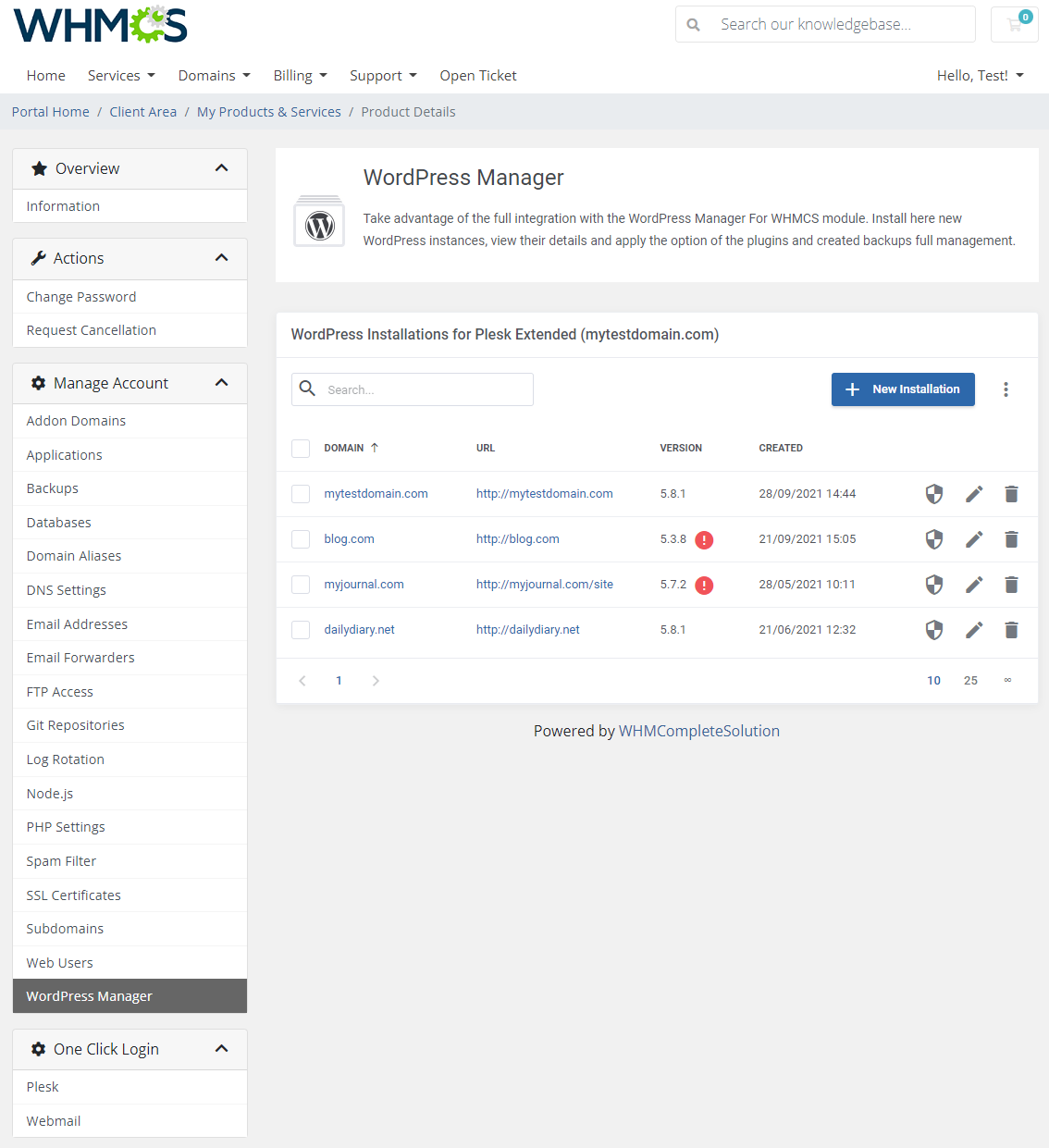Screen dimensions: 1049x1148
Task: Click the pencil edit icon for mytestdomain.com
Action: tap(974, 494)
